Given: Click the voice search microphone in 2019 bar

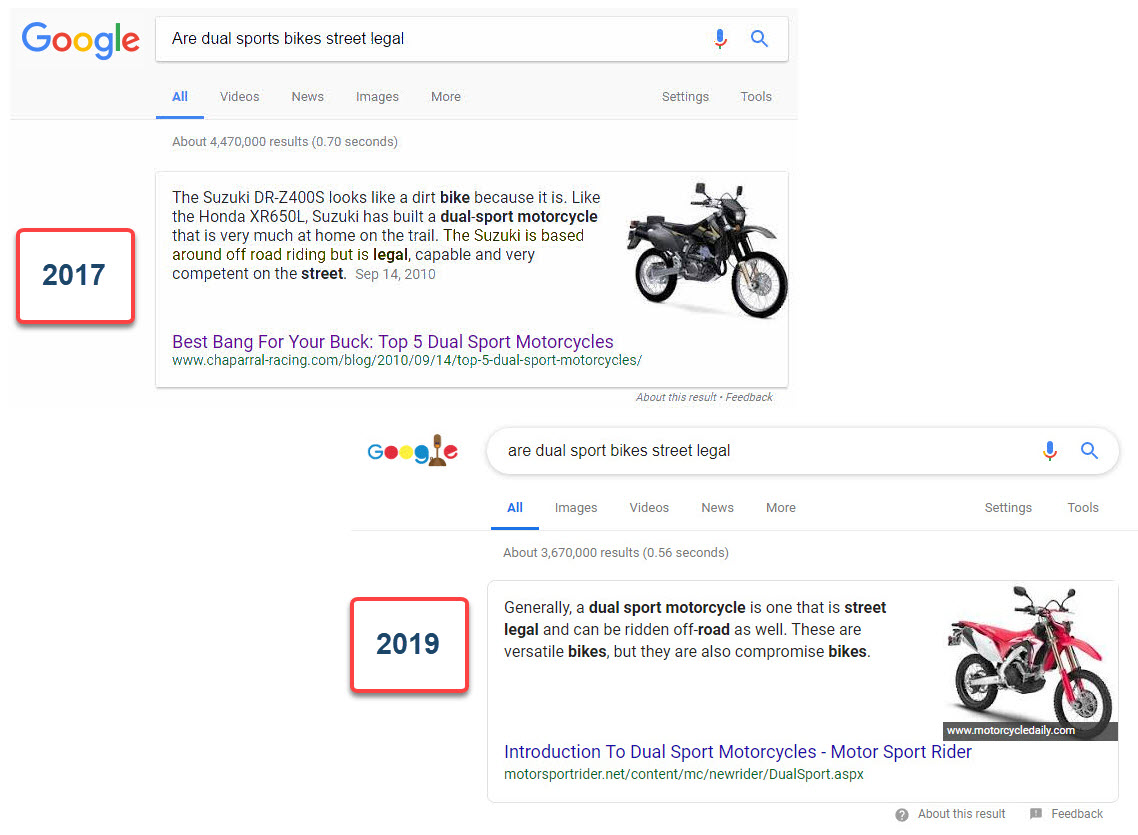Looking at the screenshot, I should pos(1049,451).
